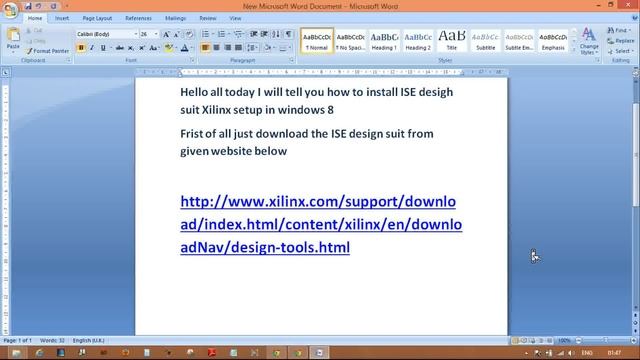640x360 pixels.
Task: Center align the paragraph
Action: click(216, 48)
